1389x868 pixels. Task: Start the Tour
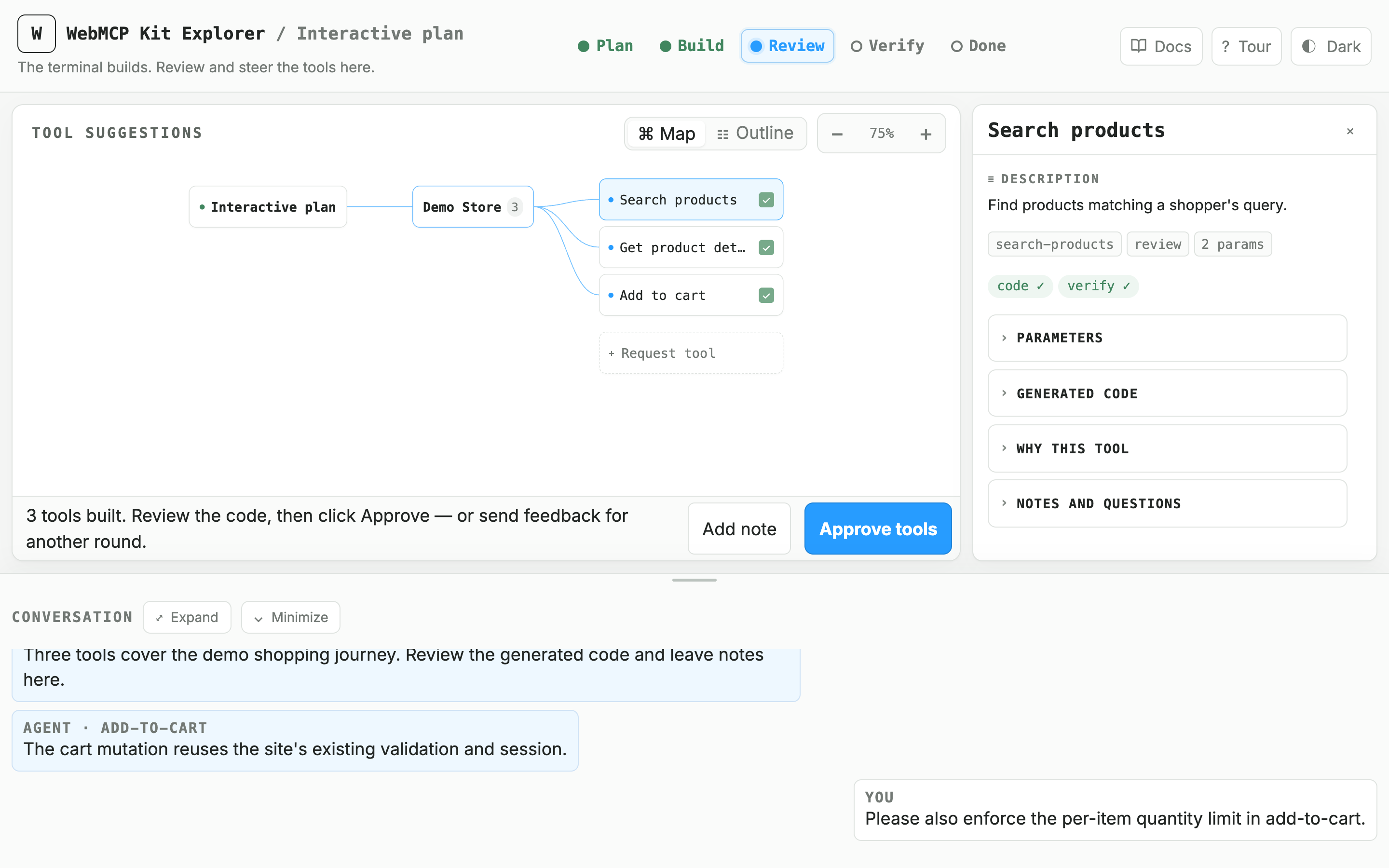[x=1246, y=46]
